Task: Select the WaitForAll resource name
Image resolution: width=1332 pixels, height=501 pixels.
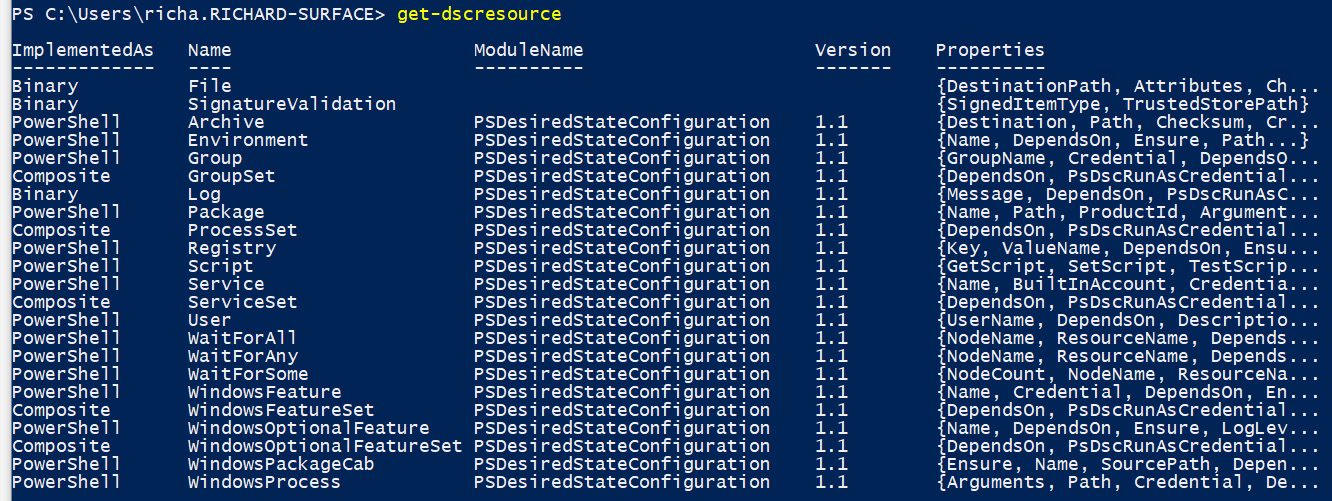Action: (242, 338)
